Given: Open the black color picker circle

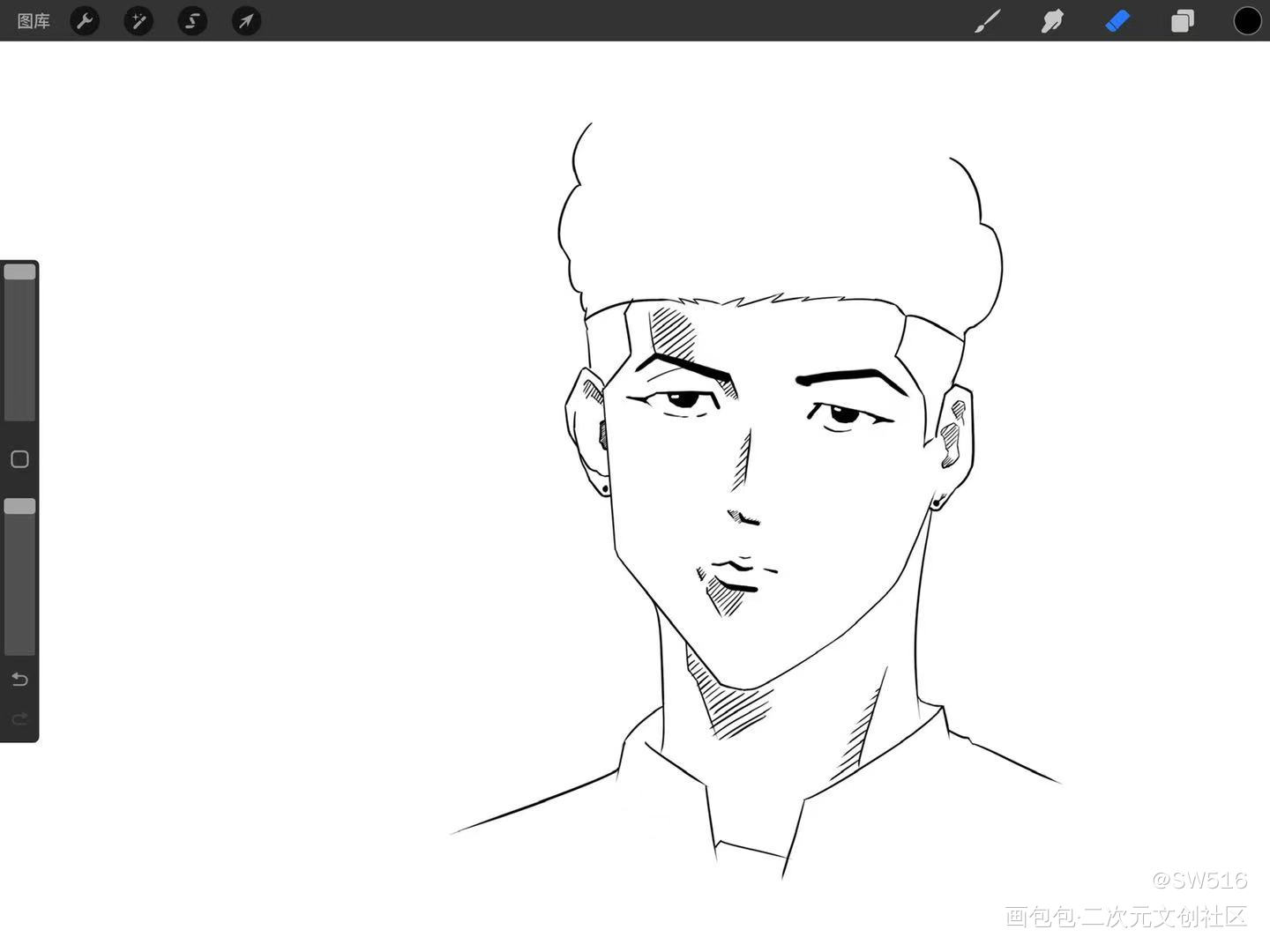Looking at the screenshot, I should [1247, 21].
